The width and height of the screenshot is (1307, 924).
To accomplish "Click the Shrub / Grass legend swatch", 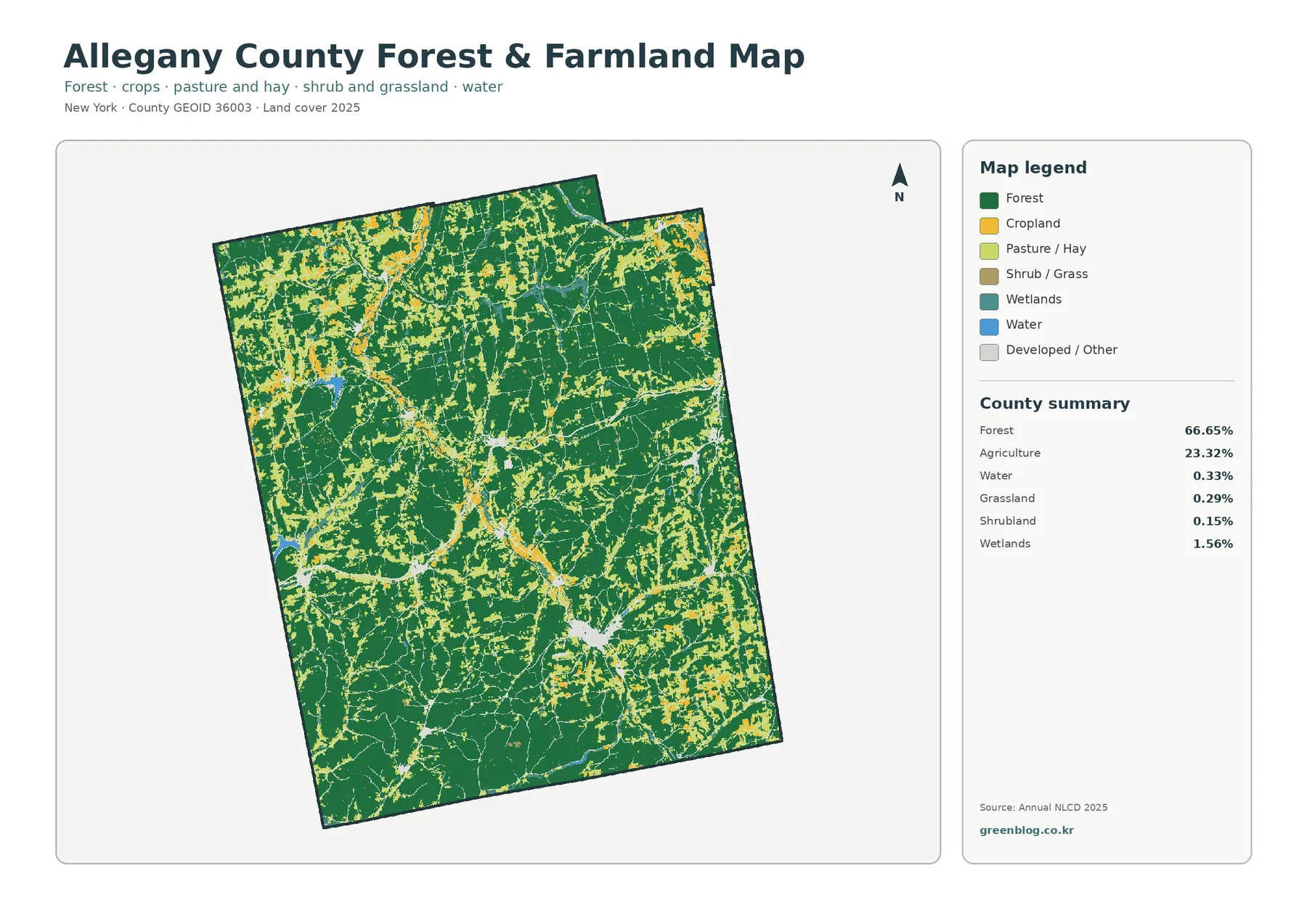I will click(989, 276).
